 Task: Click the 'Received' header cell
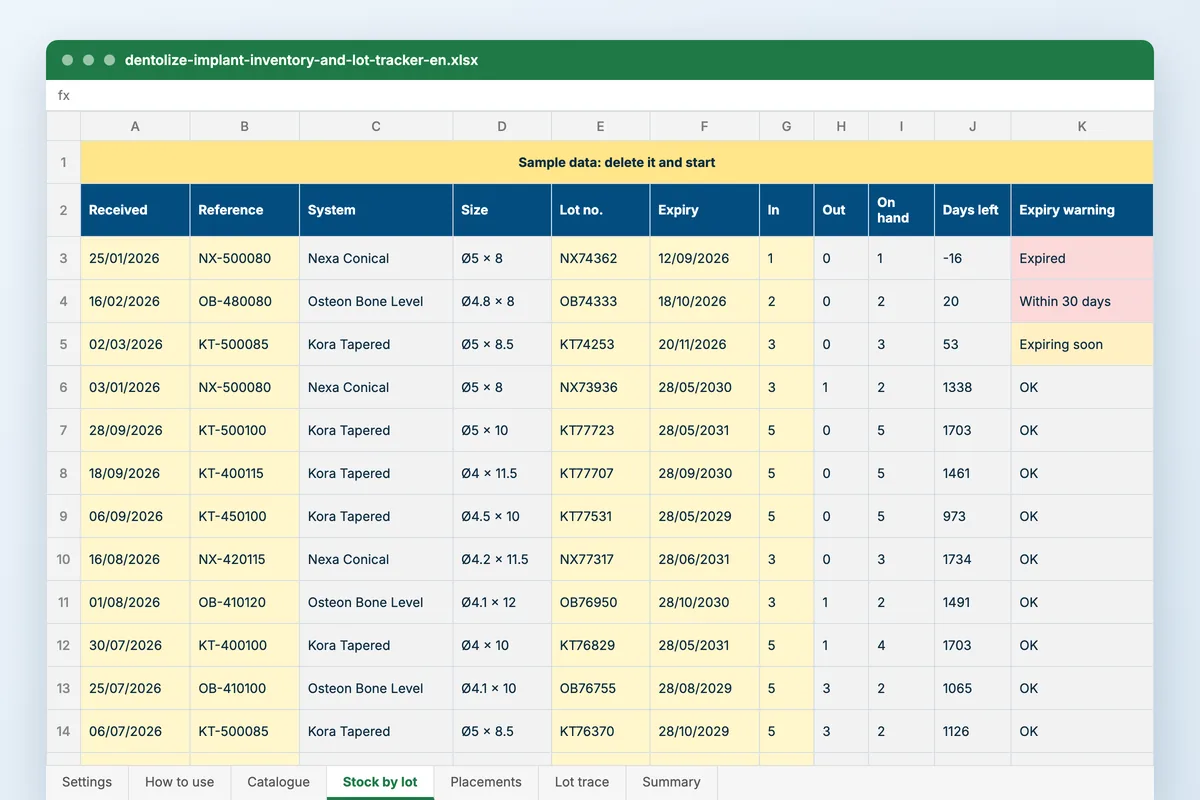tap(135, 210)
